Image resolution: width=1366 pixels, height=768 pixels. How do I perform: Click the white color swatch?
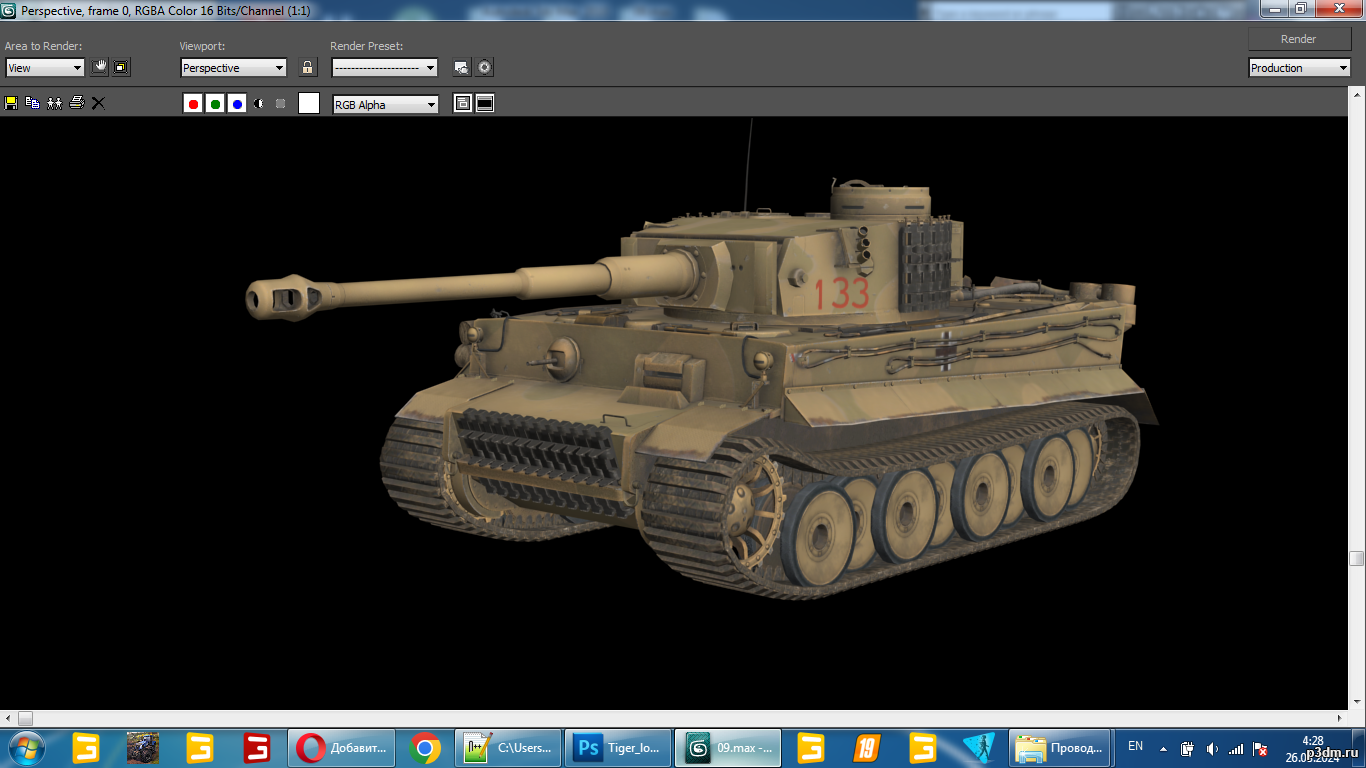(309, 103)
